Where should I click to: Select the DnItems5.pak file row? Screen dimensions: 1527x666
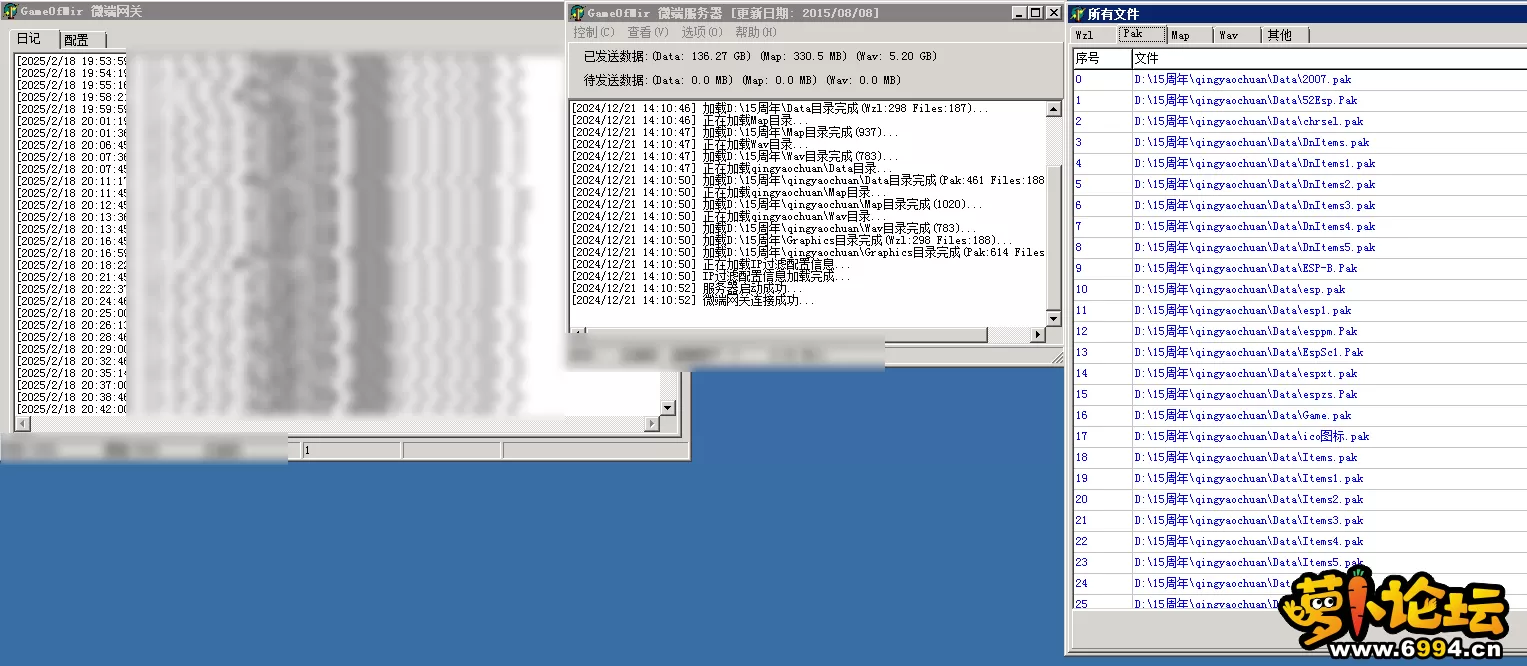(1298, 247)
